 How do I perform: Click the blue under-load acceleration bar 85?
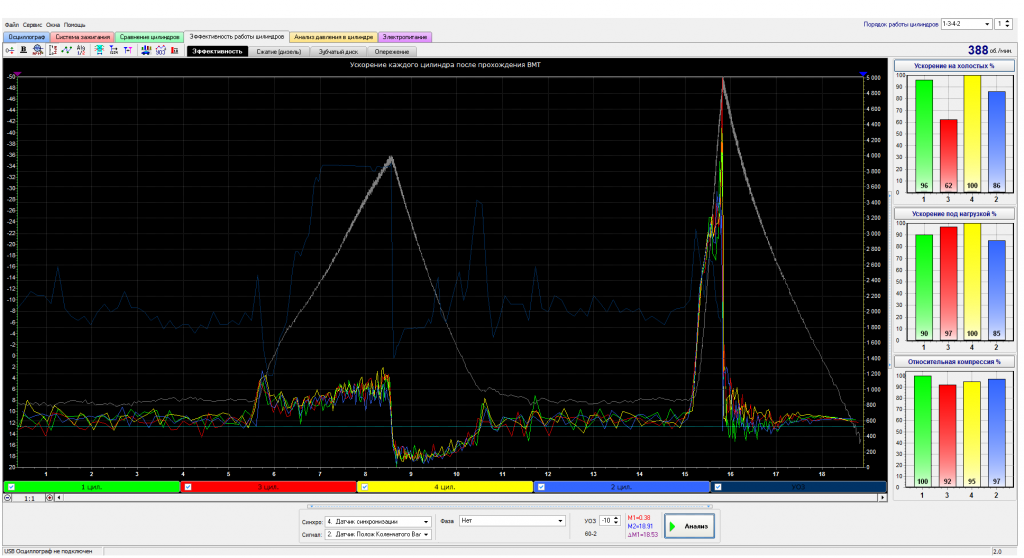(997, 290)
